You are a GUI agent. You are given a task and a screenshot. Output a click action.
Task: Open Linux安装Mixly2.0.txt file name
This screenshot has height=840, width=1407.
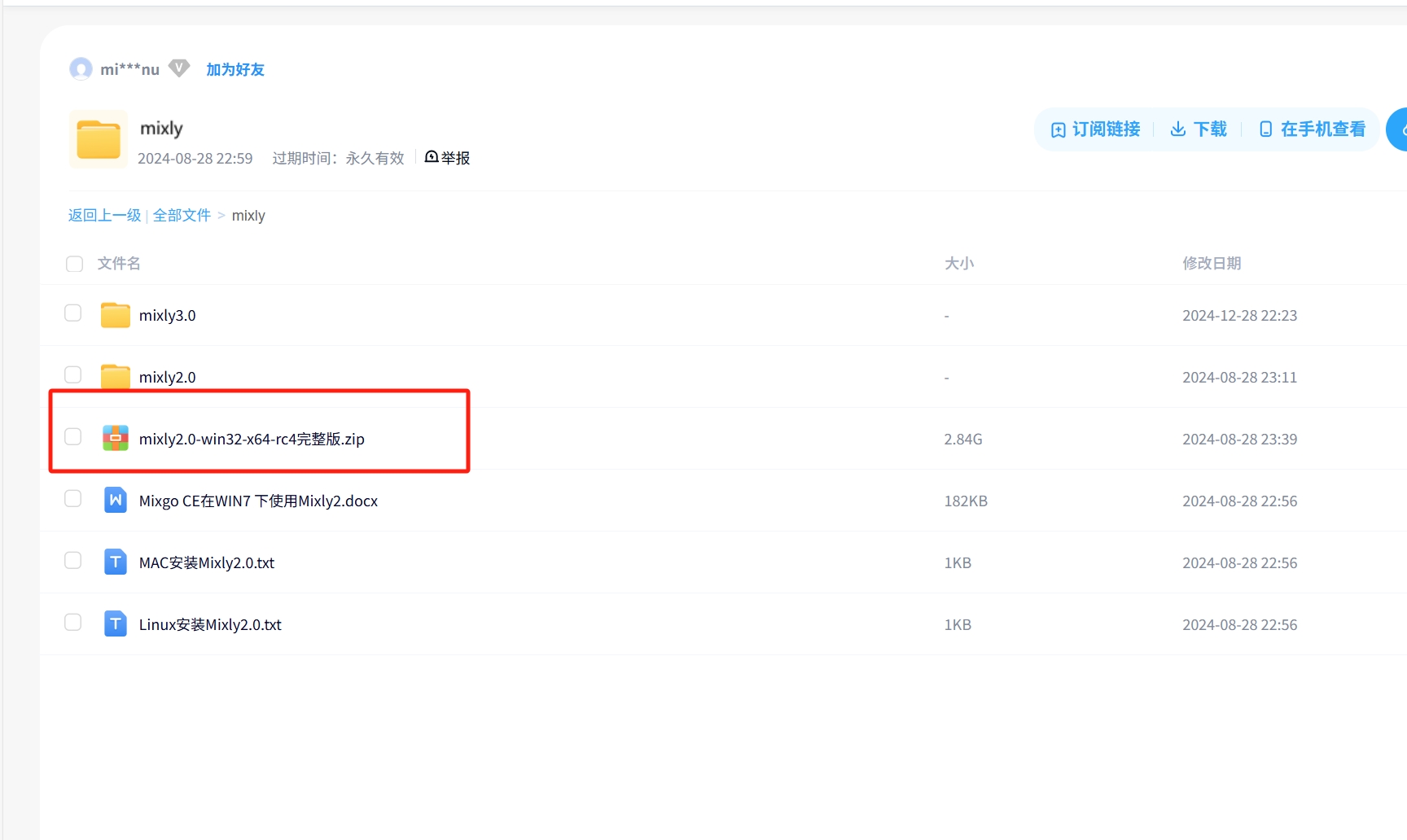(210, 624)
